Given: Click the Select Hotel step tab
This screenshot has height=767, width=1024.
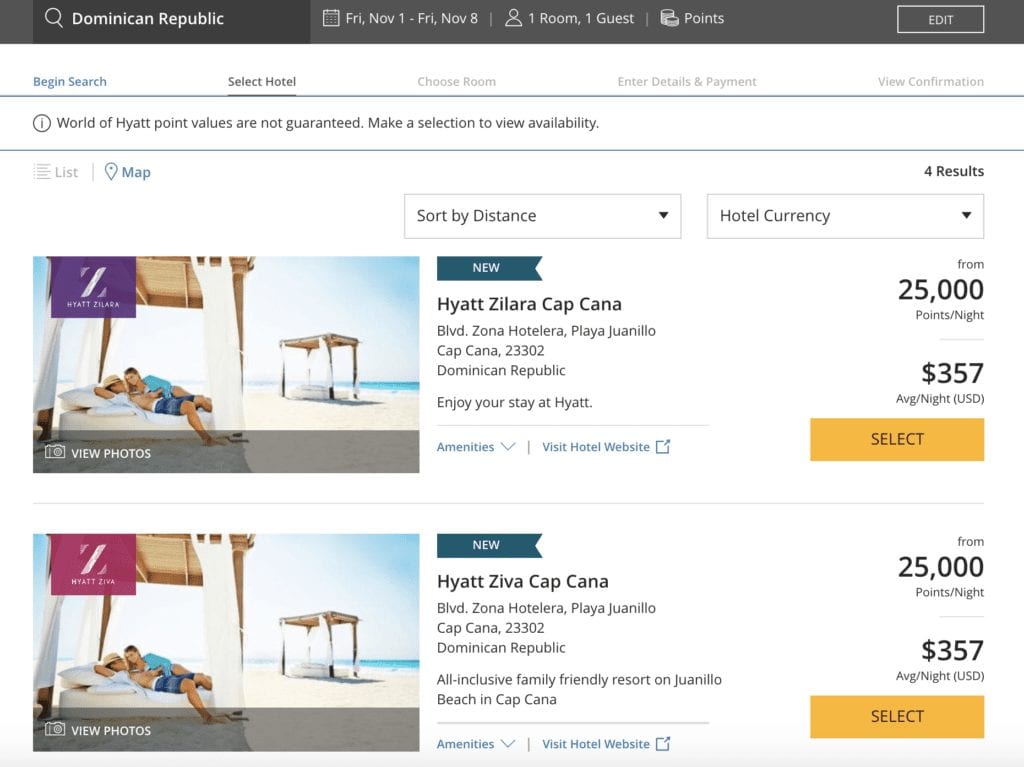Looking at the screenshot, I should pyautogui.click(x=262, y=82).
